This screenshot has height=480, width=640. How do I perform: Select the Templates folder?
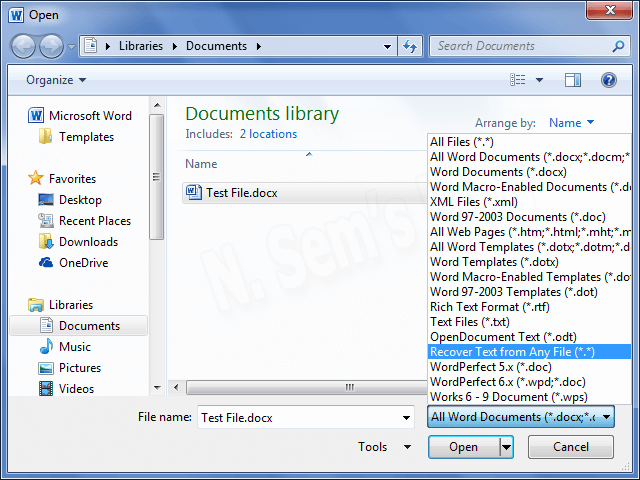76,137
